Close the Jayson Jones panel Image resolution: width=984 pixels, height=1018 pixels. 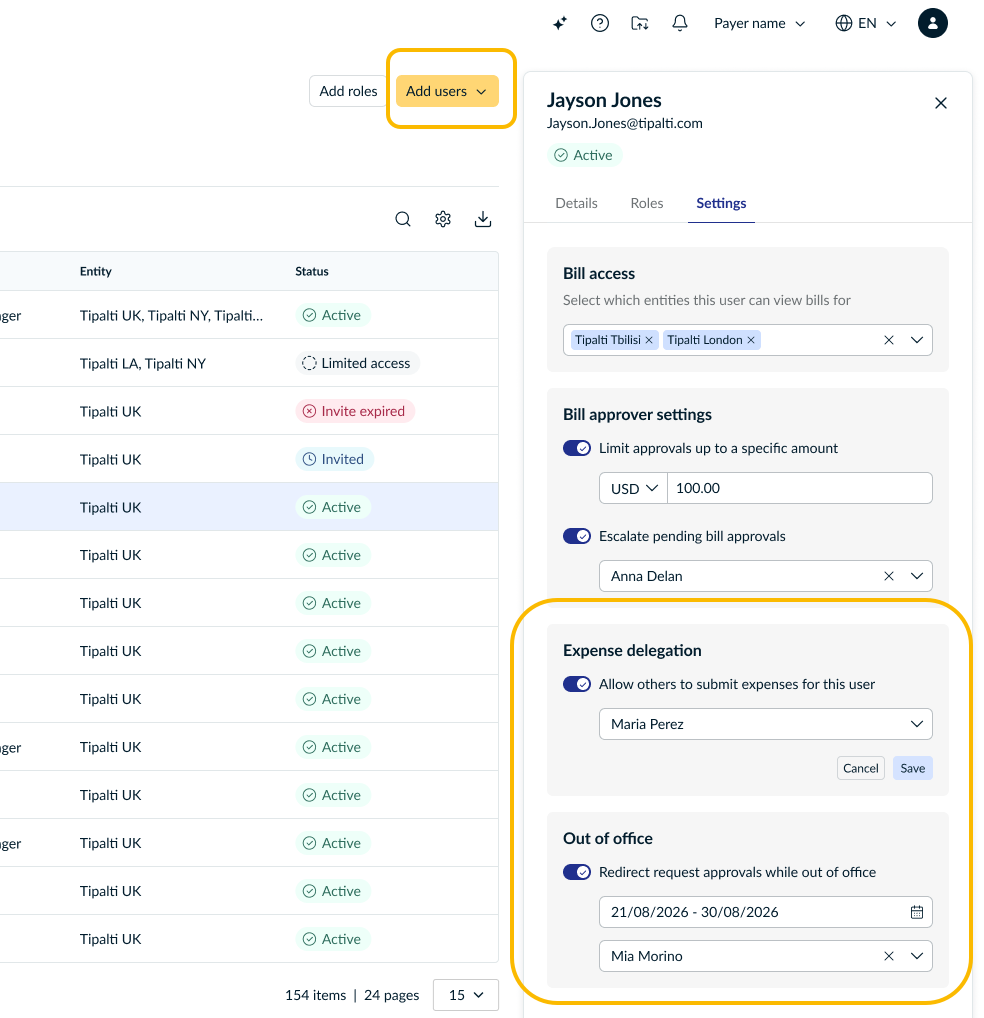point(941,103)
